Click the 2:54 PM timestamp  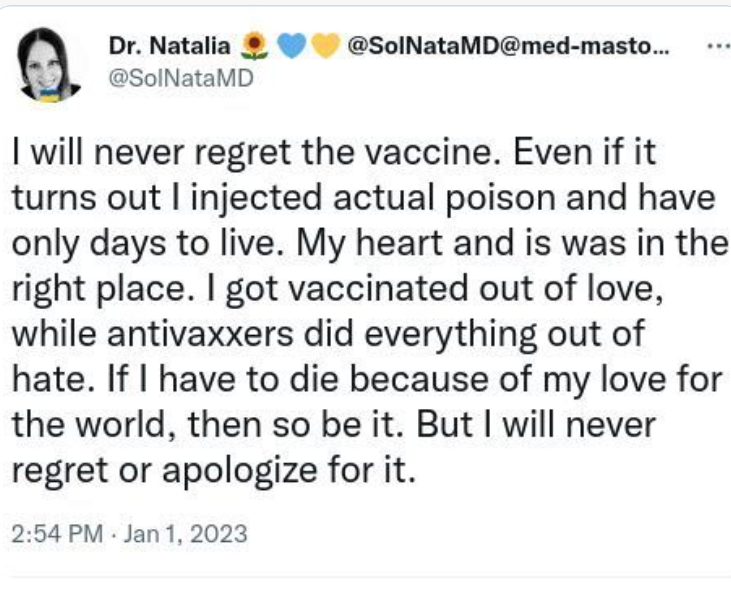coord(57,533)
